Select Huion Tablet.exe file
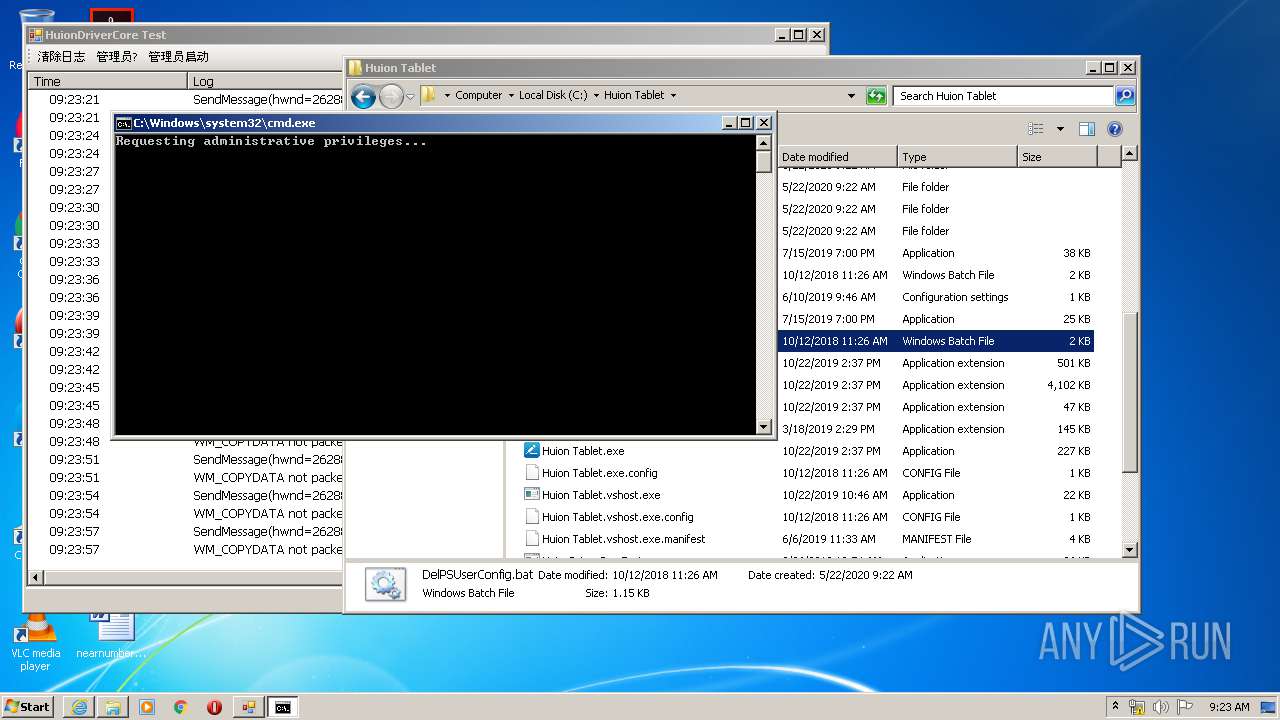 click(583, 451)
